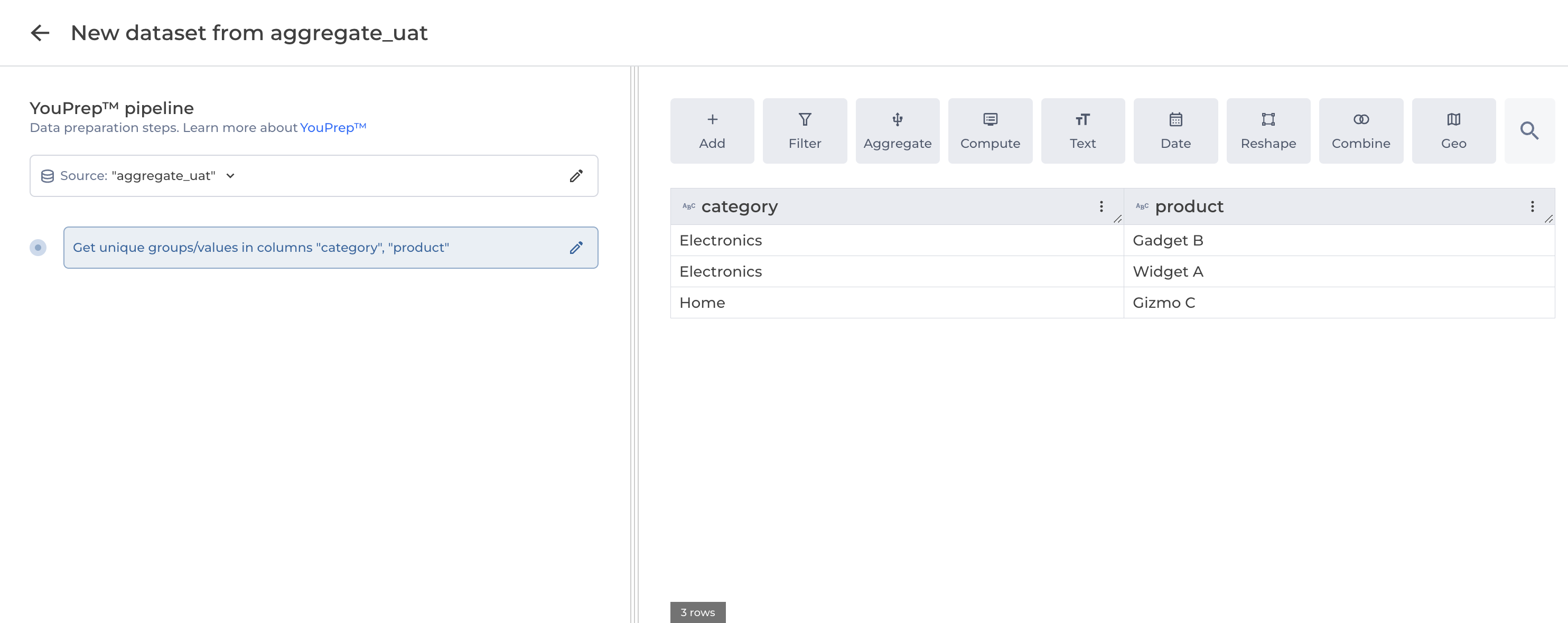Open the Filter tools
Screen dimensions: 1568x623
(804, 131)
